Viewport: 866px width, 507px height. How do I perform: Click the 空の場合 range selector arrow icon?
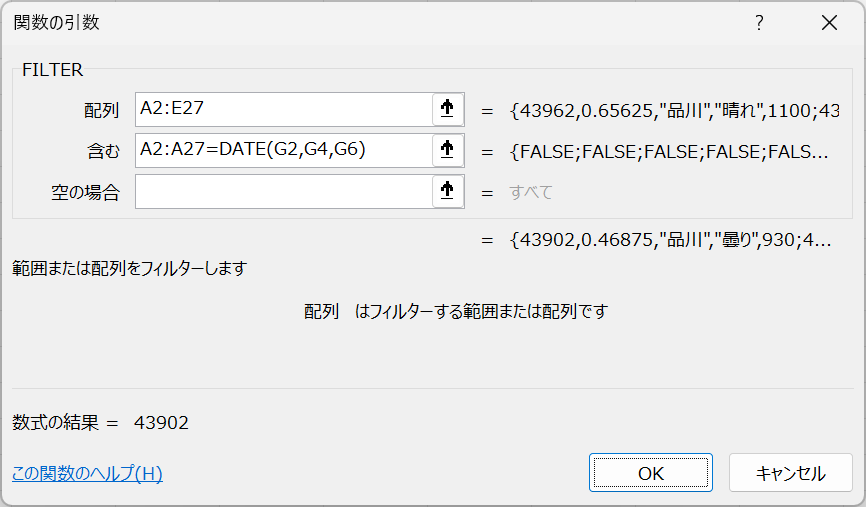click(447, 192)
